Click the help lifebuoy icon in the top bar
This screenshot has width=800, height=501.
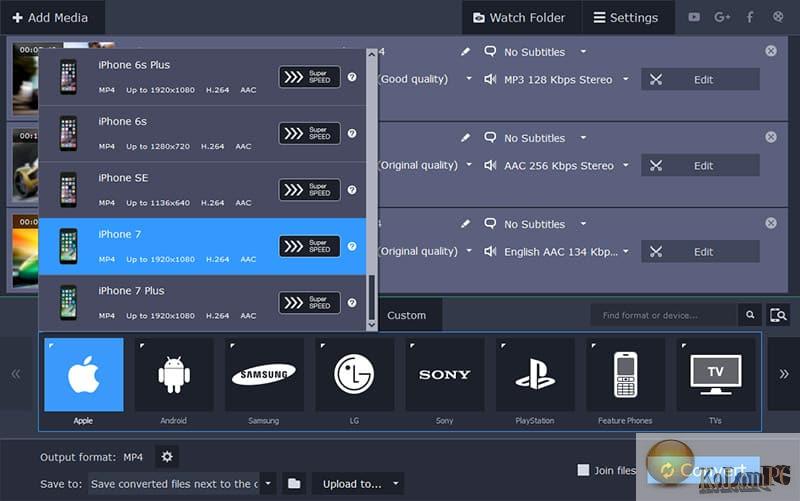[778, 17]
